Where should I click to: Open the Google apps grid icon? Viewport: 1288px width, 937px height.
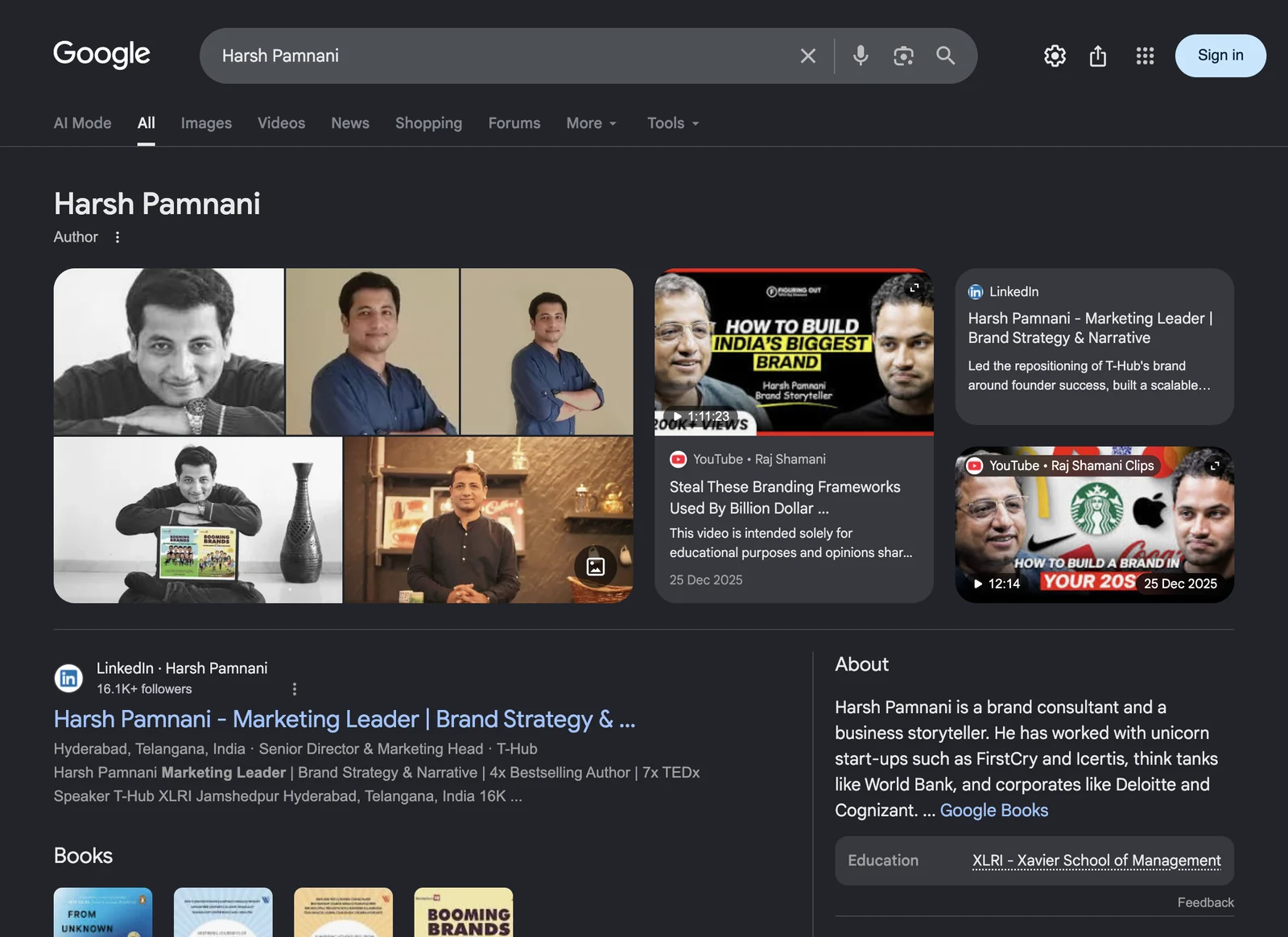tap(1145, 56)
